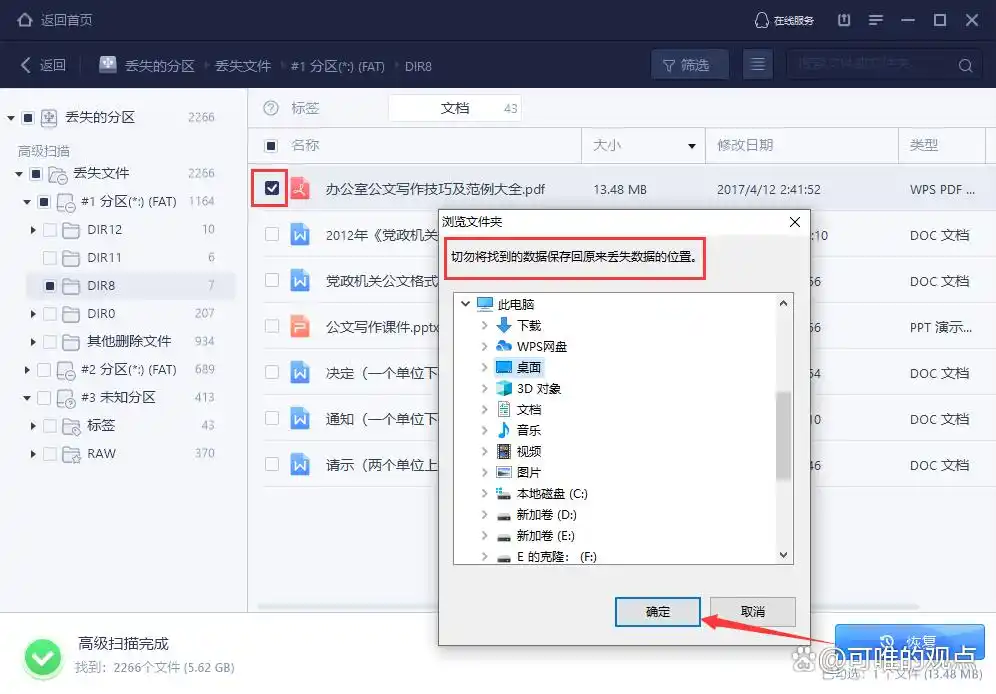Click the RAW folder icon in the tree
This screenshot has height=694, width=996.
[x=71, y=454]
